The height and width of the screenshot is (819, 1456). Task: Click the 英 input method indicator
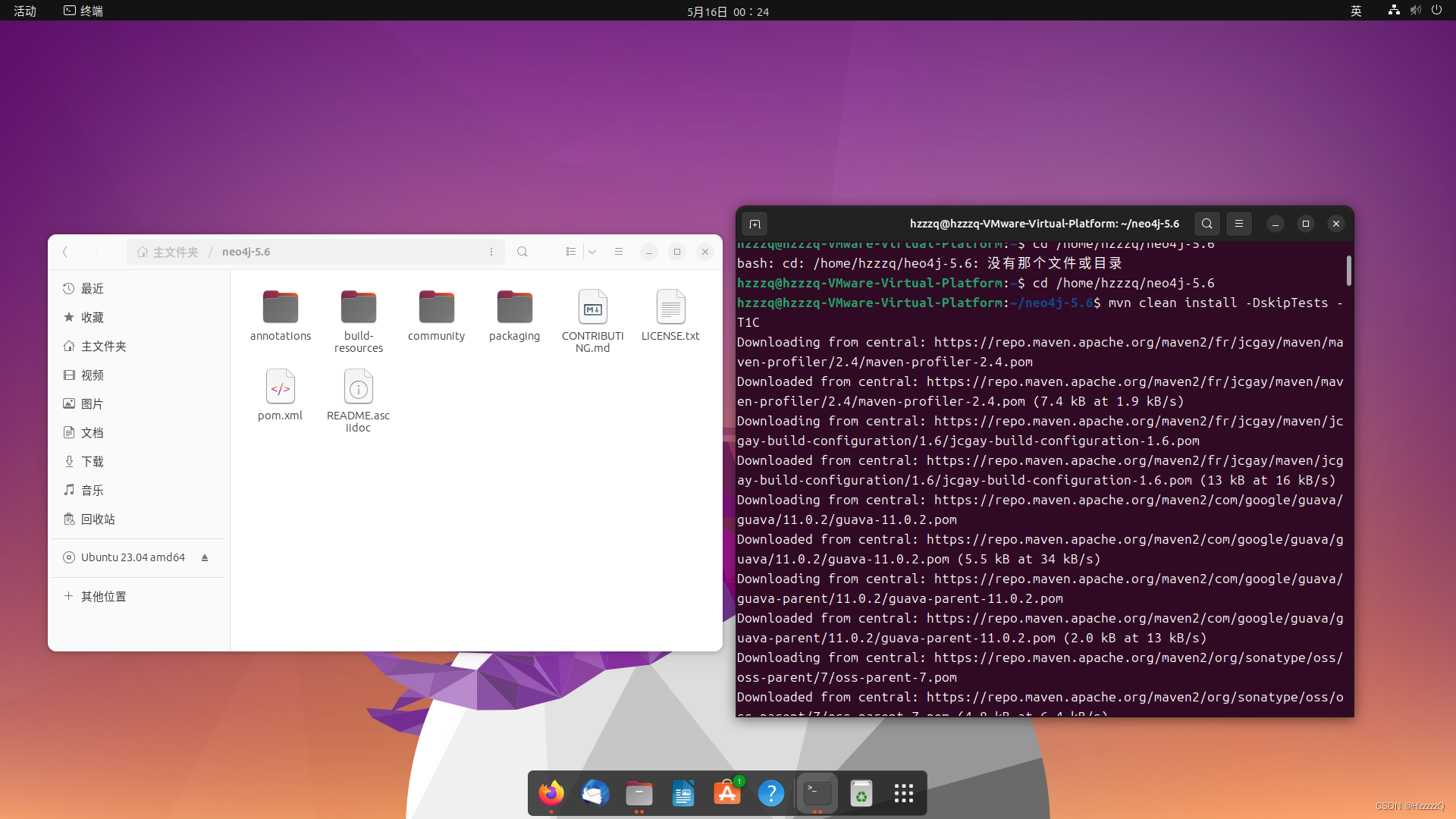pos(1356,11)
